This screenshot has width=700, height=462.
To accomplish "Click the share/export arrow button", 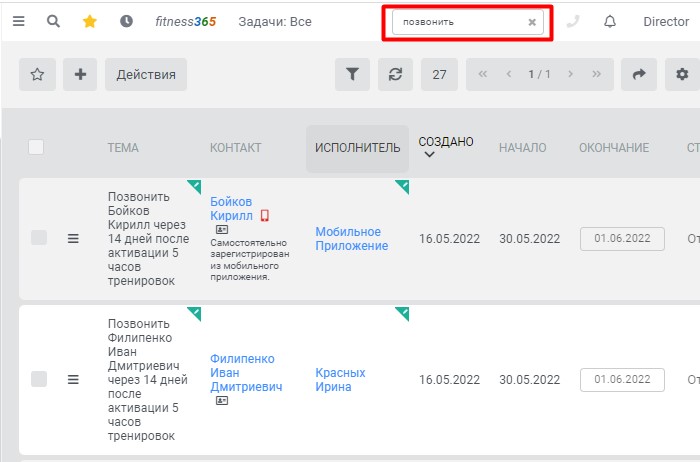I will click(639, 75).
